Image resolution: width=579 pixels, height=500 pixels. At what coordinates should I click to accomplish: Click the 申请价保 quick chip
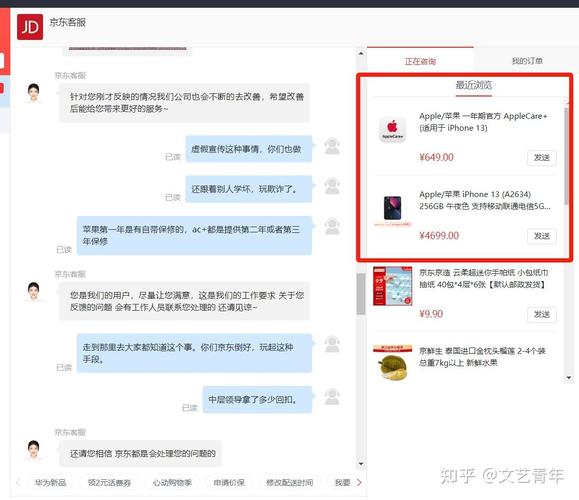coord(229,482)
